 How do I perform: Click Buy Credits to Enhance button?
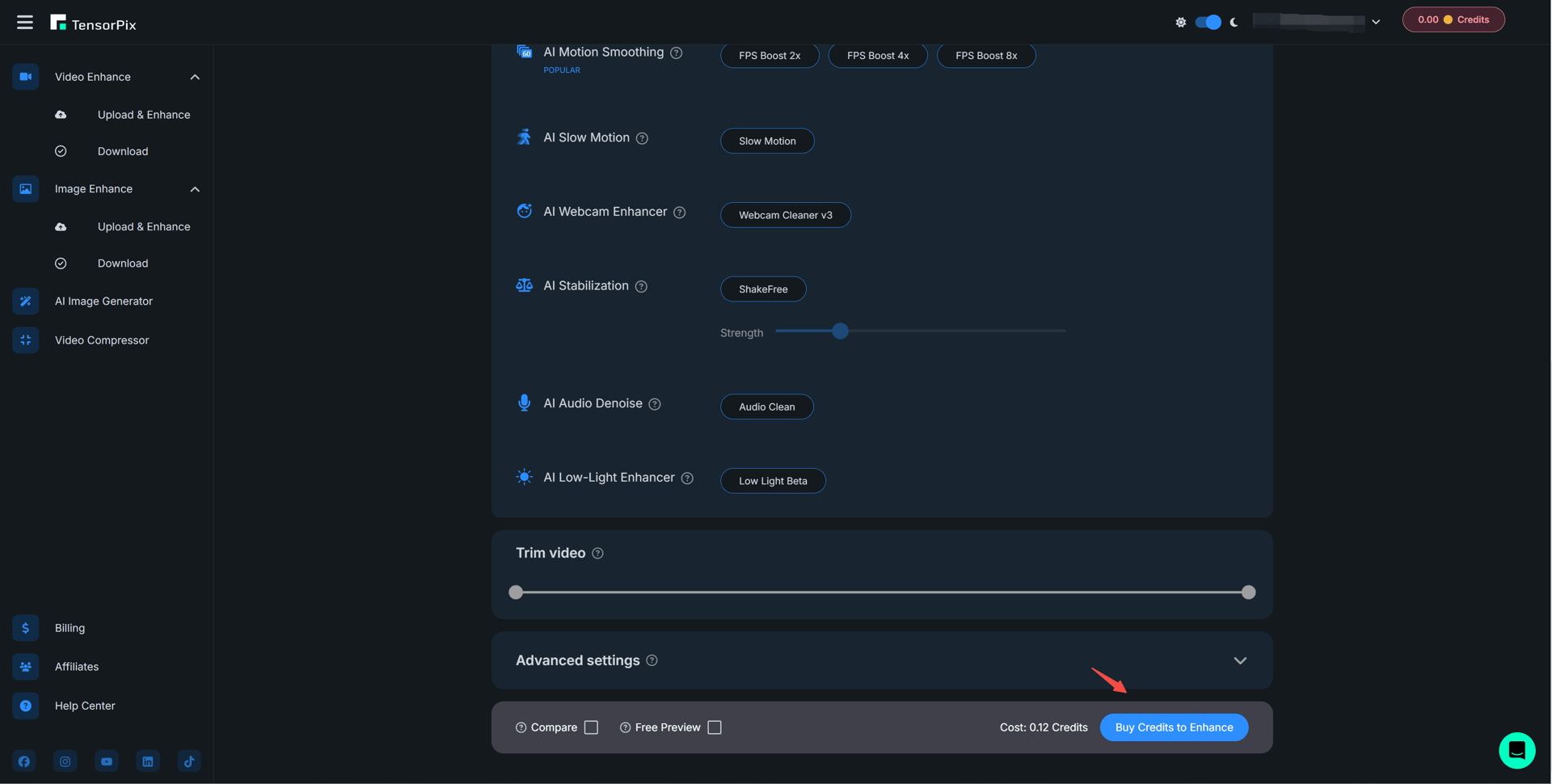click(x=1174, y=727)
